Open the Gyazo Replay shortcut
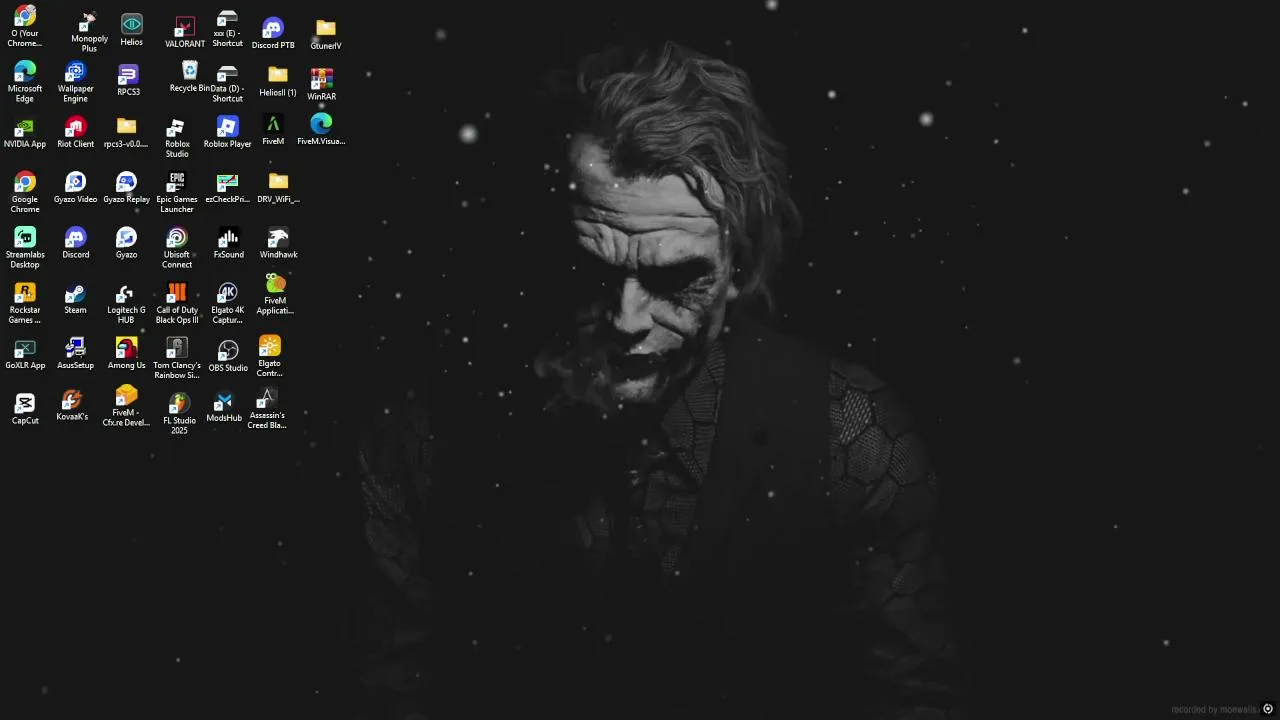 pos(126,188)
